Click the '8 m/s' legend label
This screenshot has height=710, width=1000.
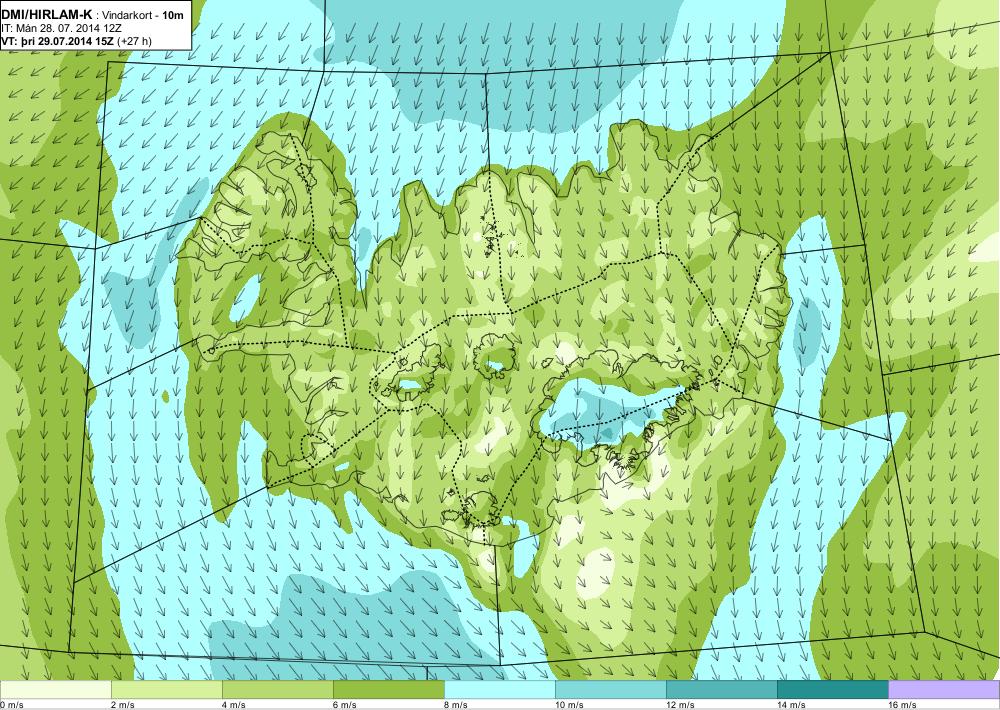(457, 705)
